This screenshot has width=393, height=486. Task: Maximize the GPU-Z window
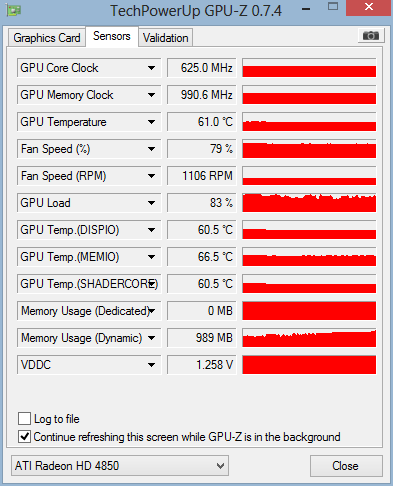pos(333,6)
